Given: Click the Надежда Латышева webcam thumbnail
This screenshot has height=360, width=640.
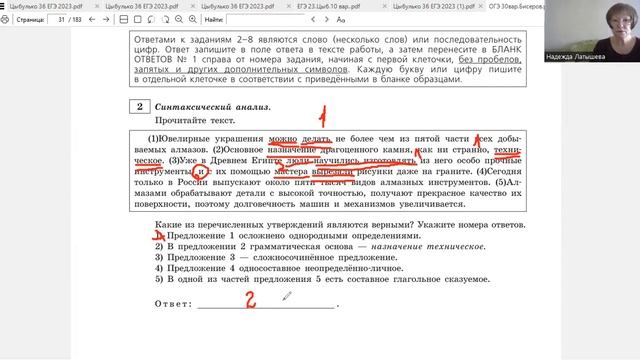Looking at the screenshot, I should (592, 31).
